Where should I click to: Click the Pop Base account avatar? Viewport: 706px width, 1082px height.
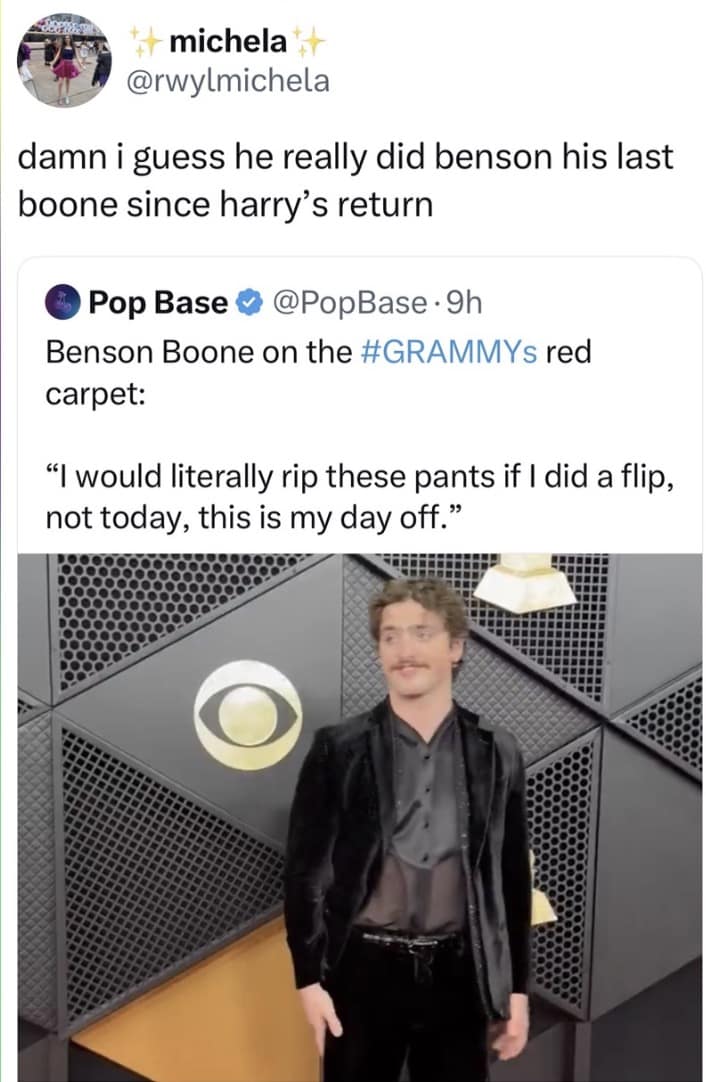[63, 301]
